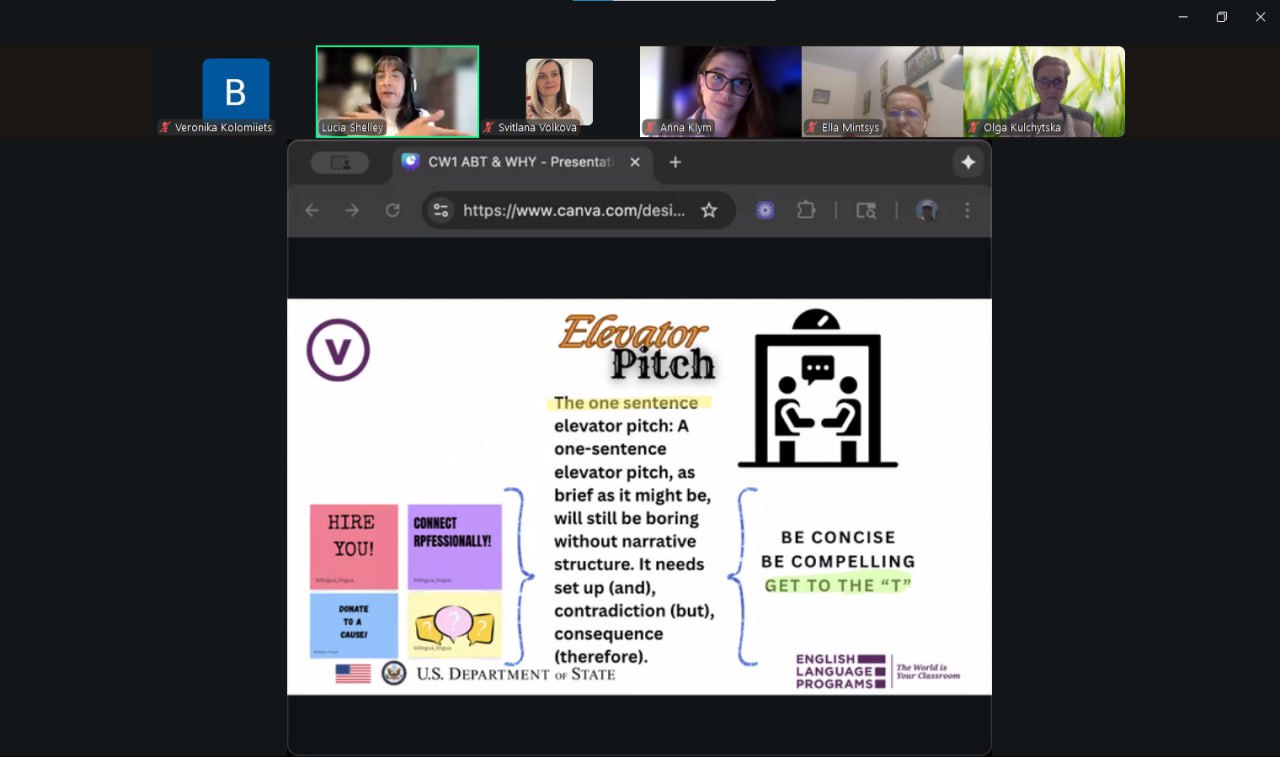The height and width of the screenshot is (757, 1280).
Task: Select the CW1 ABT & WHY tab
Action: tap(518, 162)
